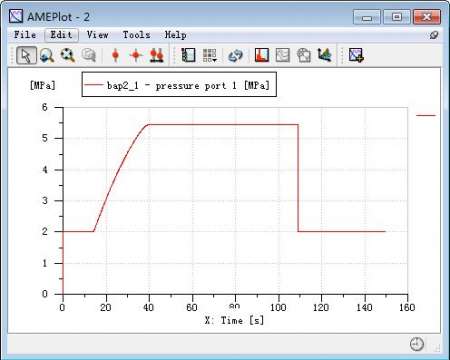450x360 pixels.
Task: Click the zoom-to-fit magnifier icon
Action: point(68,55)
